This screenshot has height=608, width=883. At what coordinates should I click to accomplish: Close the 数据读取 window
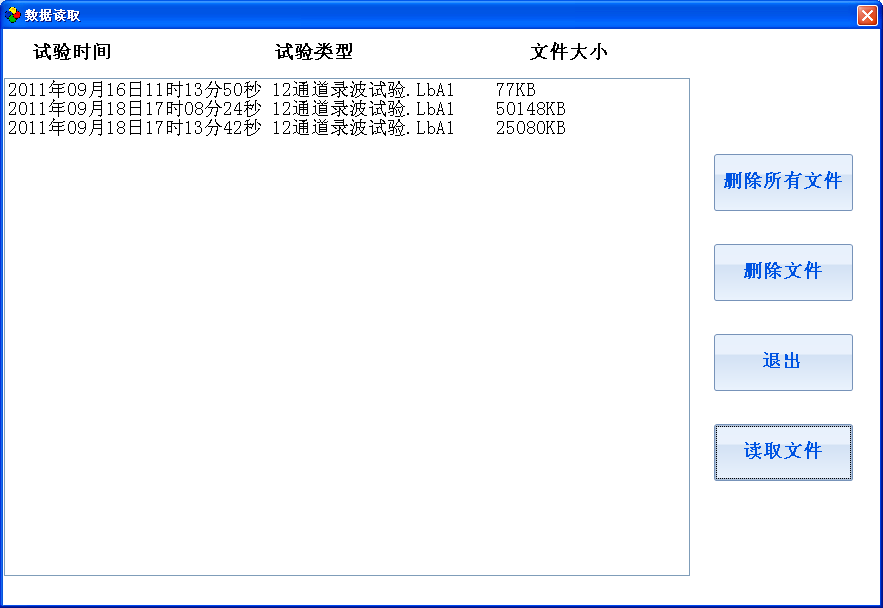(867, 15)
